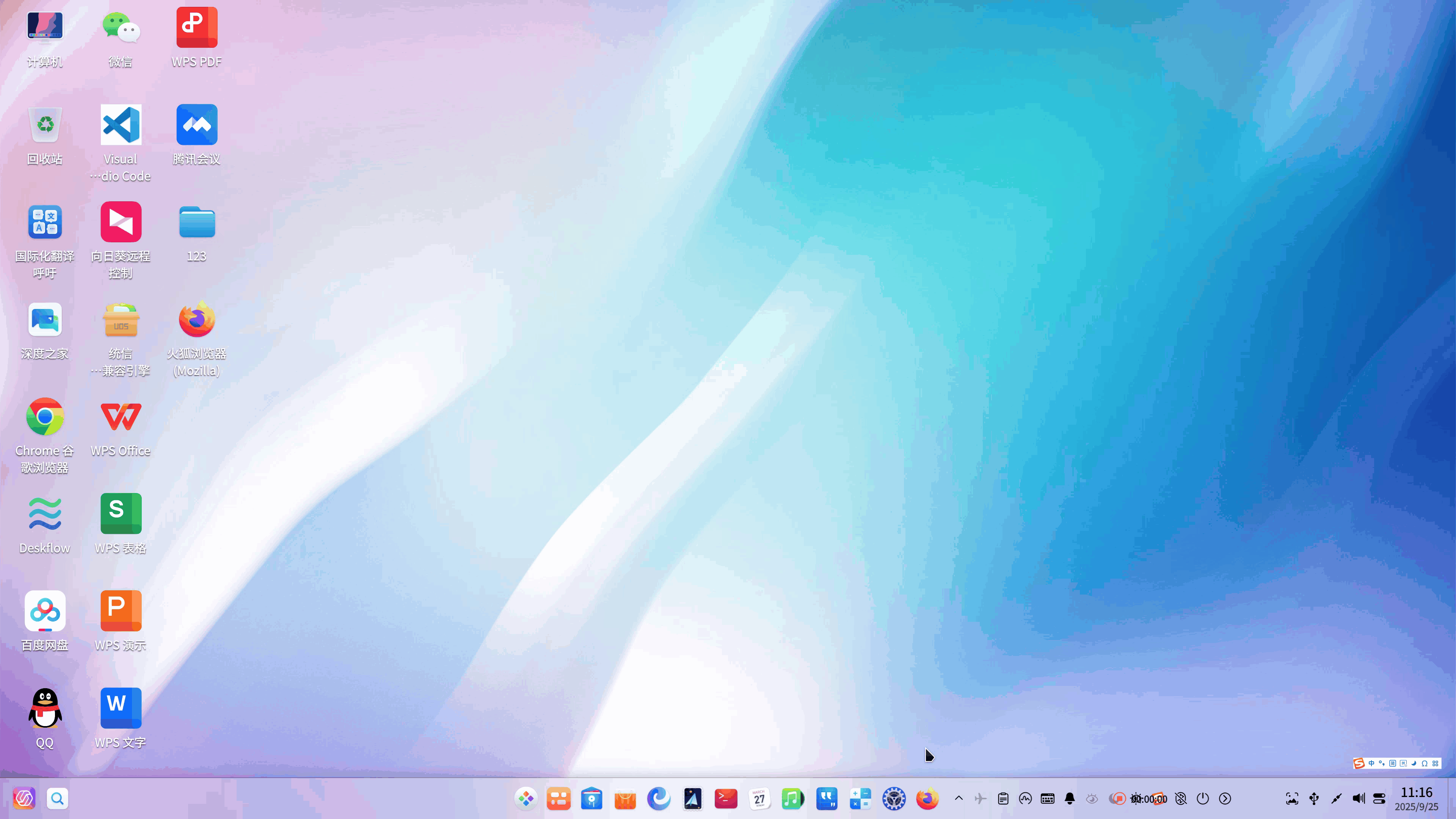Viewport: 1456px width, 819px height.
Task: Toggle 简 simplified/traditional in Sogou bar
Action: click(1393, 764)
